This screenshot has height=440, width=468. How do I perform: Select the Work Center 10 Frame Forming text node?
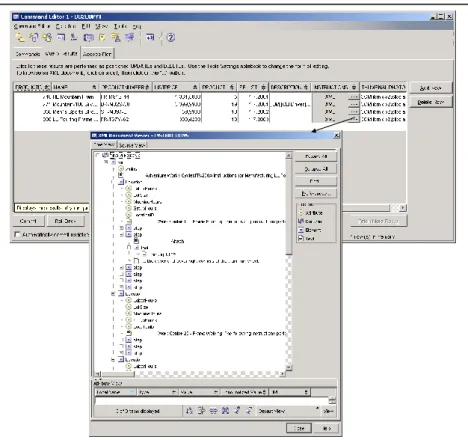tap(221, 221)
